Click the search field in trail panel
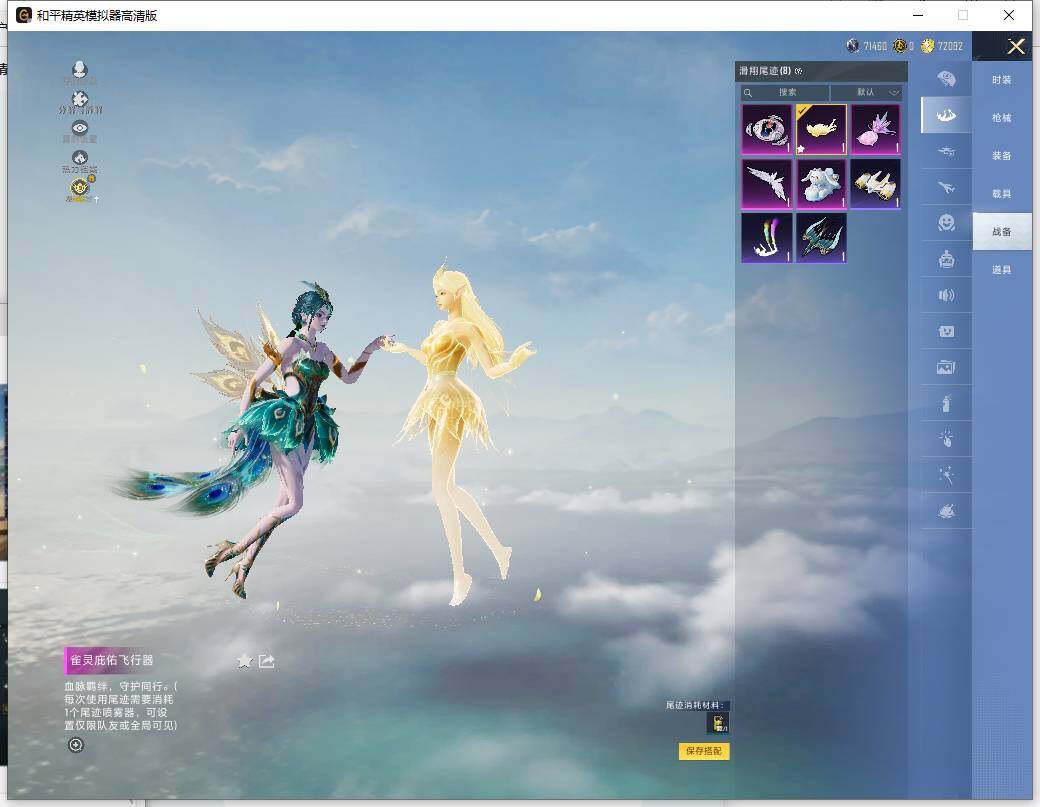1040x807 pixels. click(785, 92)
